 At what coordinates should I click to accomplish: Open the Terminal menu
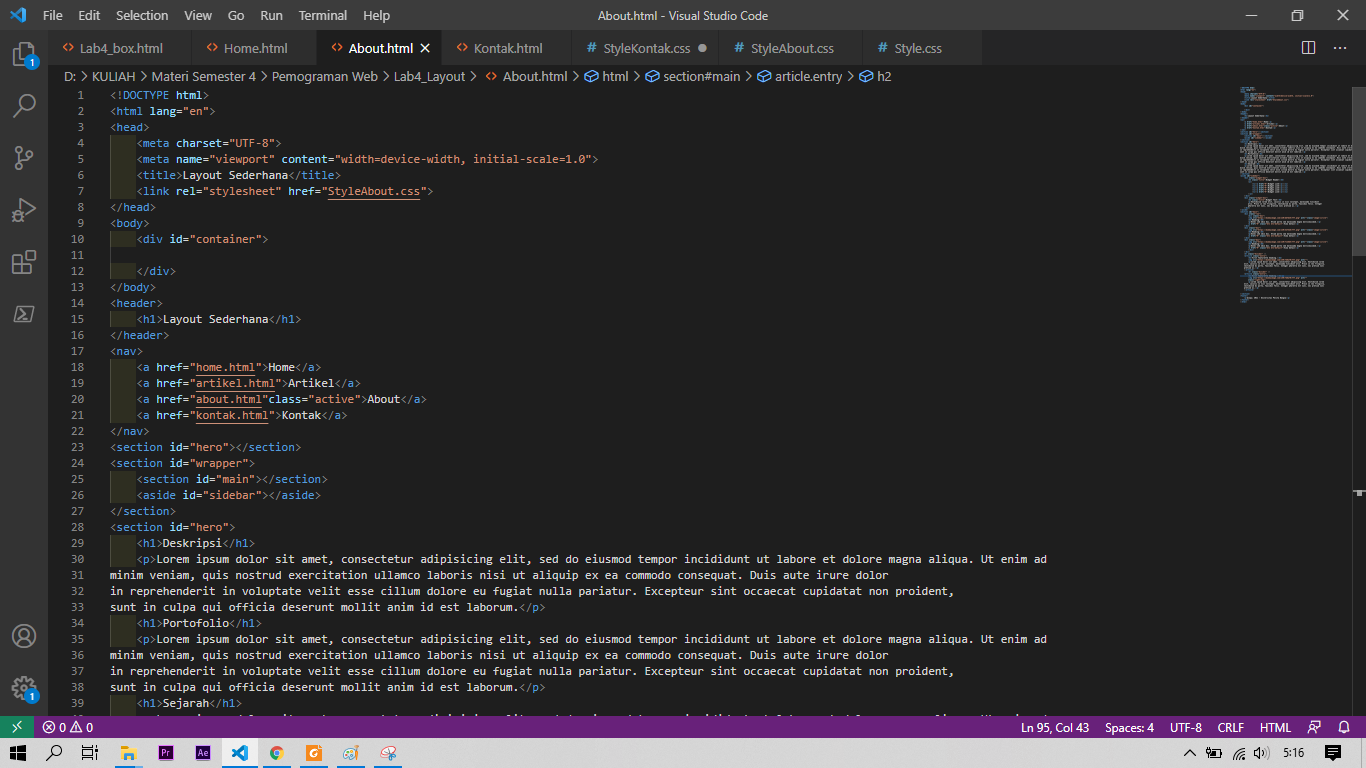322,15
